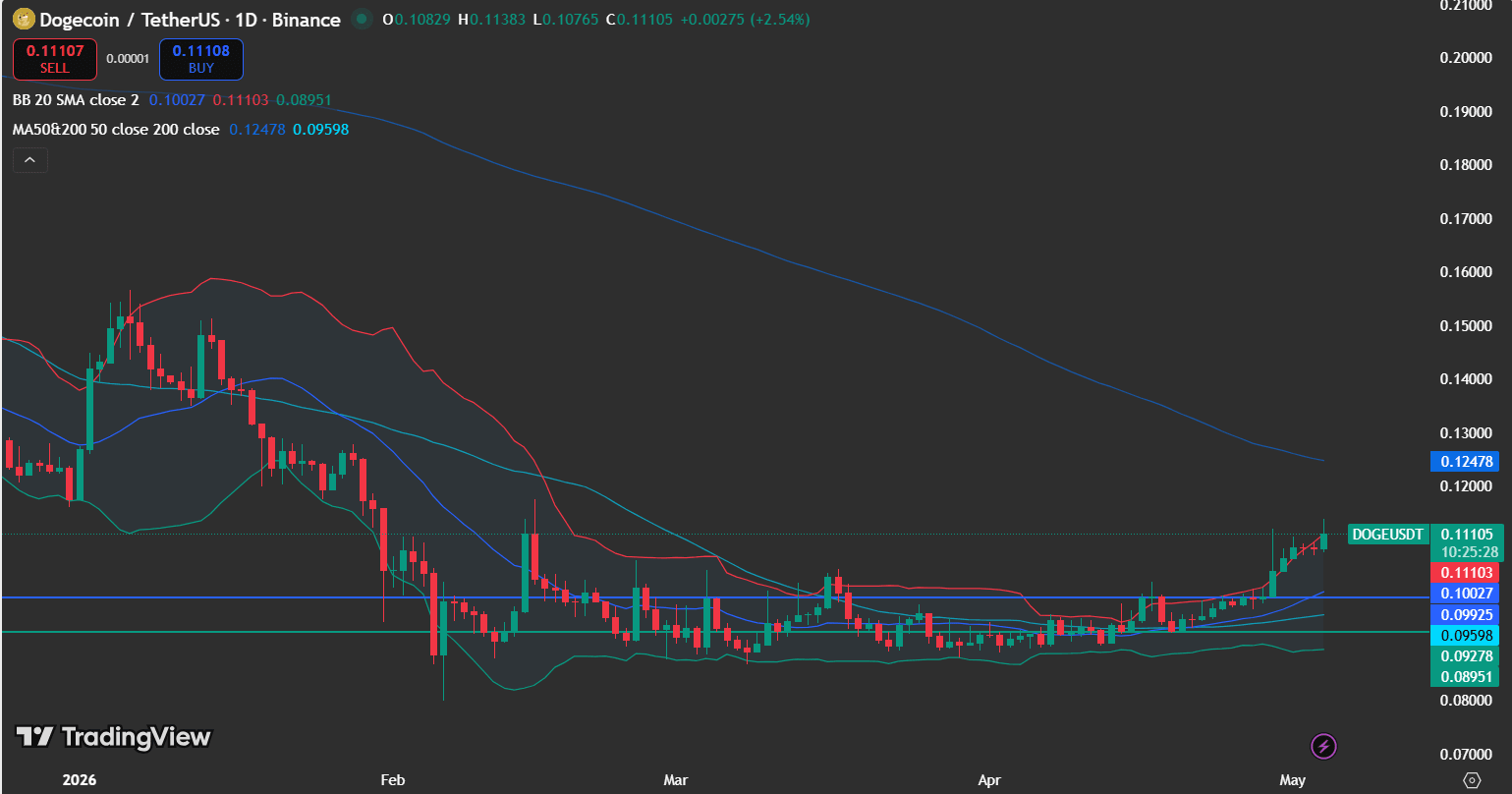Click the 10:25:28 candle countdown timer
The image size is (1512, 794).
pos(1470,552)
